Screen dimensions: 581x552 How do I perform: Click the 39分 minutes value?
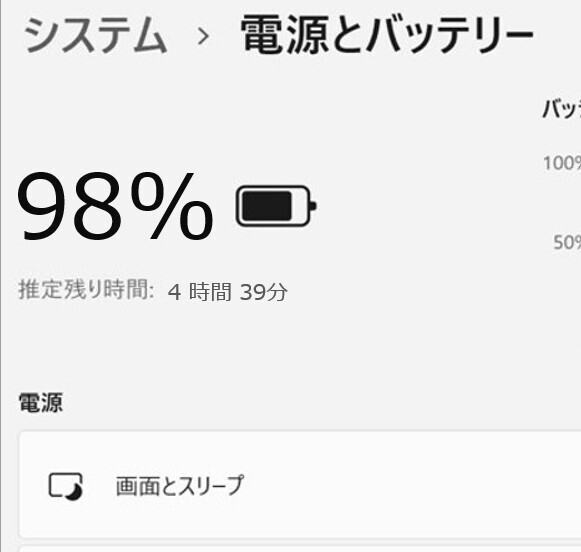point(263,292)
